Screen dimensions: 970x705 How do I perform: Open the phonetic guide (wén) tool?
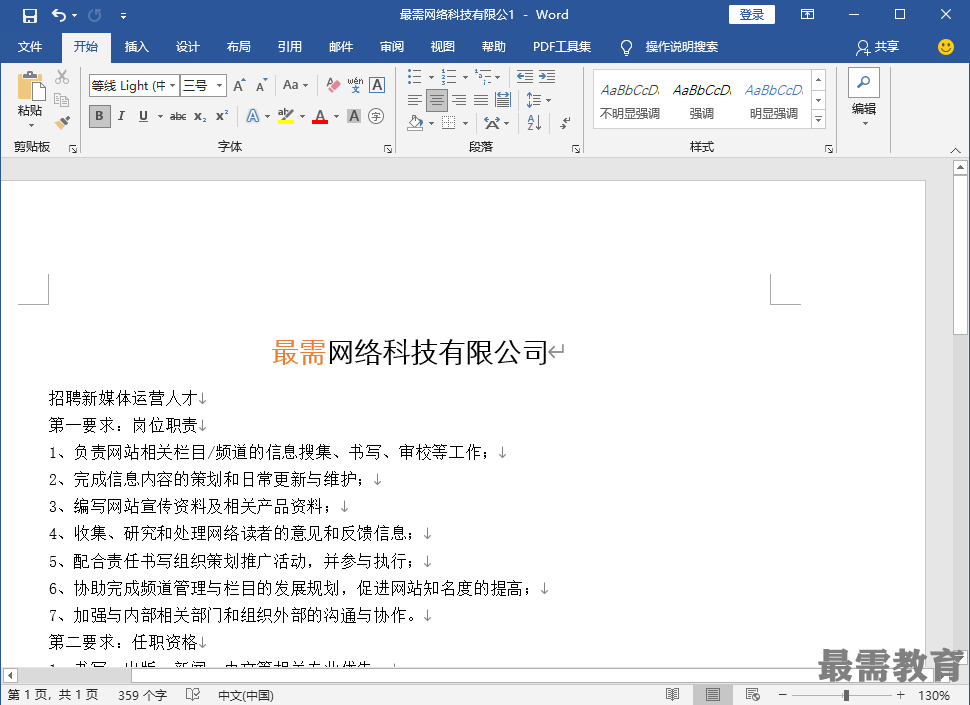click(x=355, y=85)
